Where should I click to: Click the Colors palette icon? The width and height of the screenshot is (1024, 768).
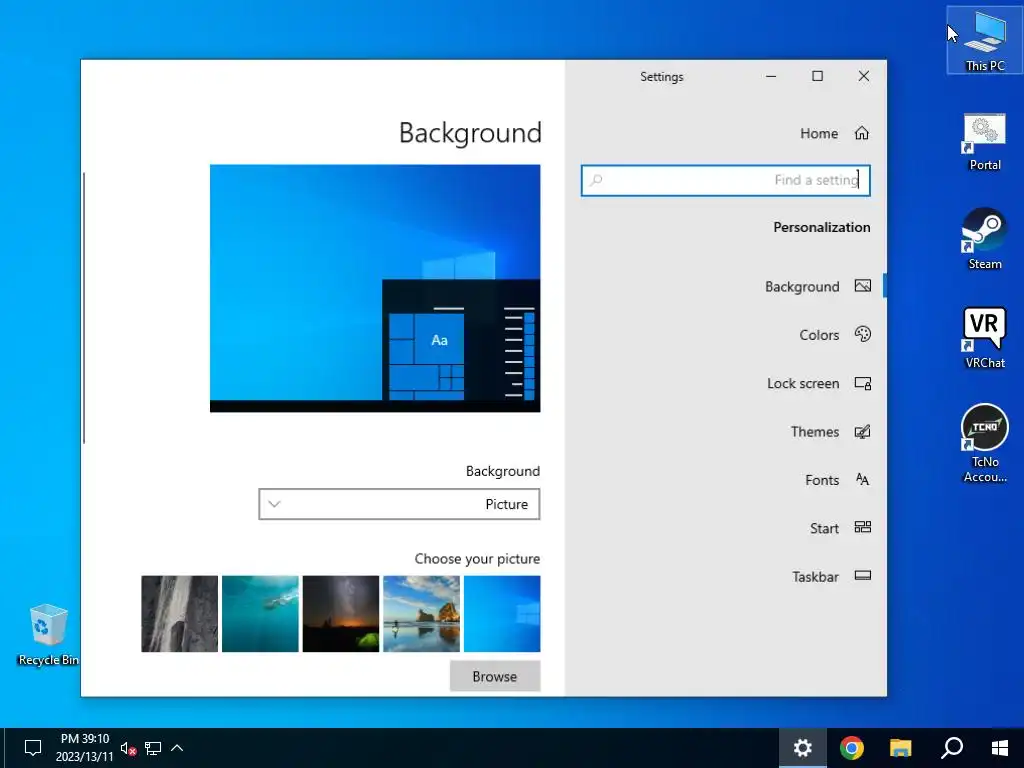(863, 334)
